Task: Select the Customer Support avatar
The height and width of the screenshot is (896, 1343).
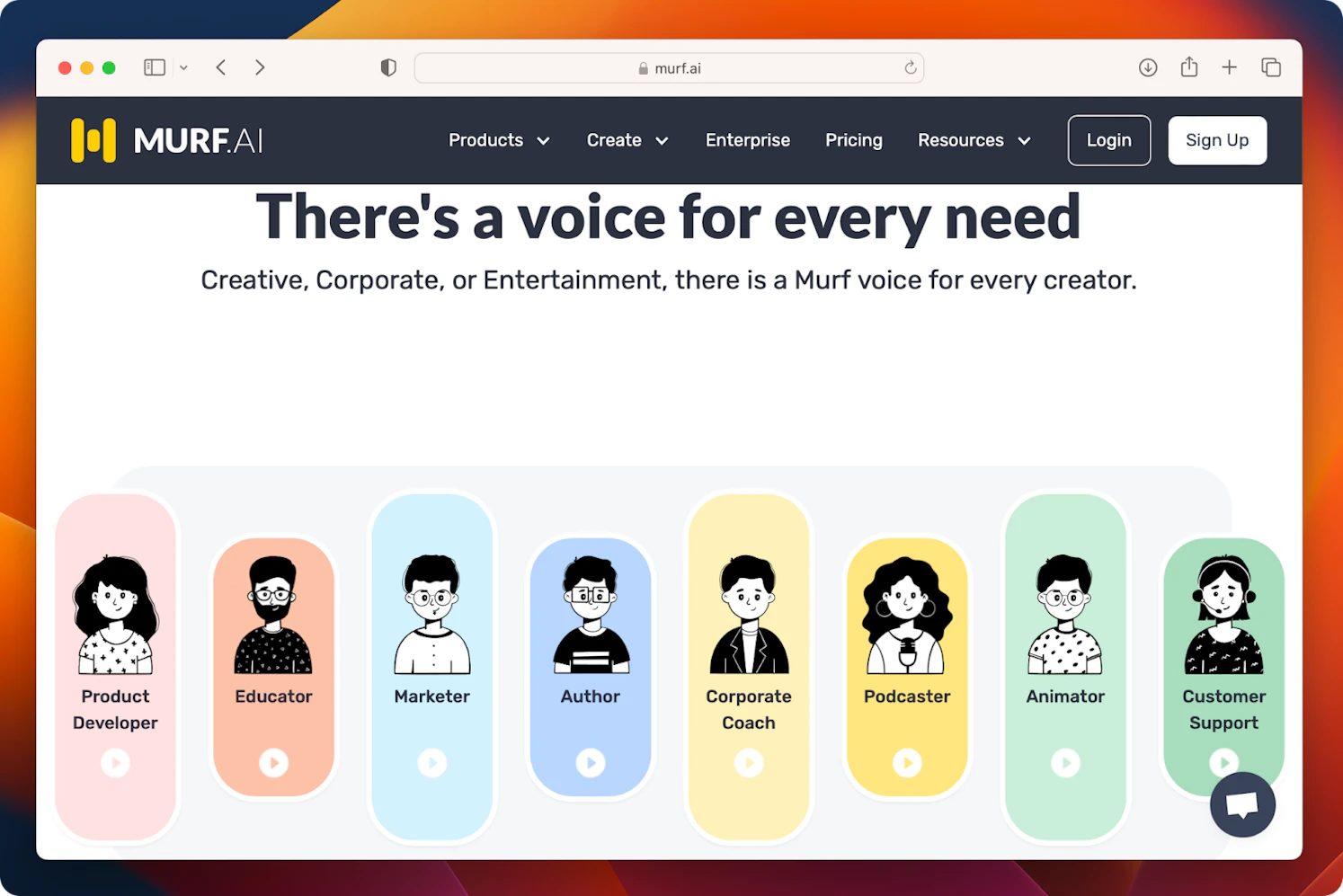Action: pos(1223,615)
